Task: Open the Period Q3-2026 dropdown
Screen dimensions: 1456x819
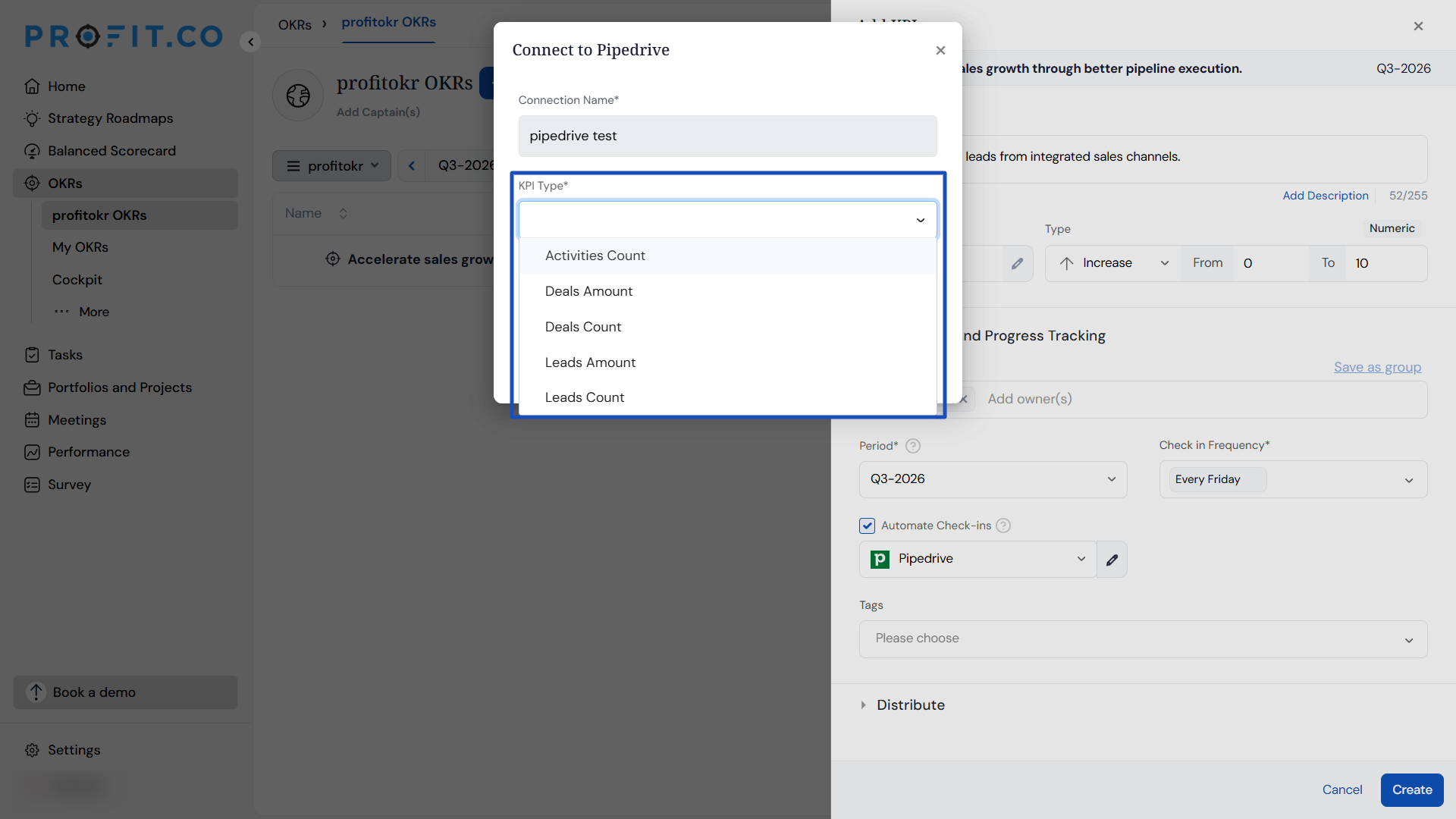Action: [993, 479]
